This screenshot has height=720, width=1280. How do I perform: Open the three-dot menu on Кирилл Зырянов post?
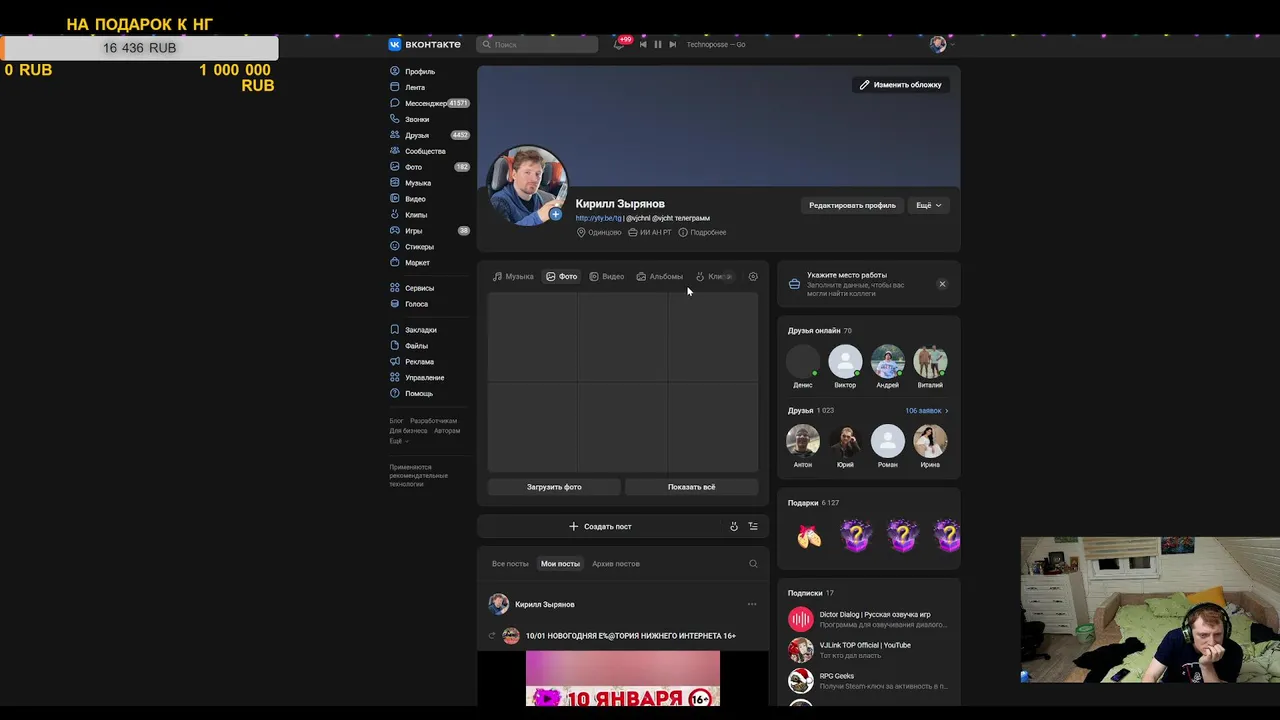pyautogui.click(x=752, y=604)
